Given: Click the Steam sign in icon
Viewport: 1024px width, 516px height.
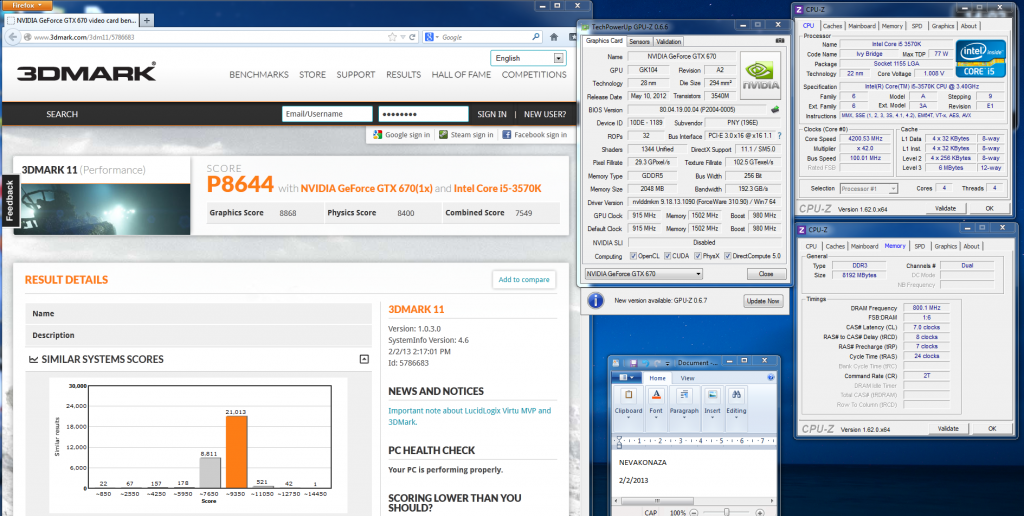Looking at the screenshot, I should [443, 135].
